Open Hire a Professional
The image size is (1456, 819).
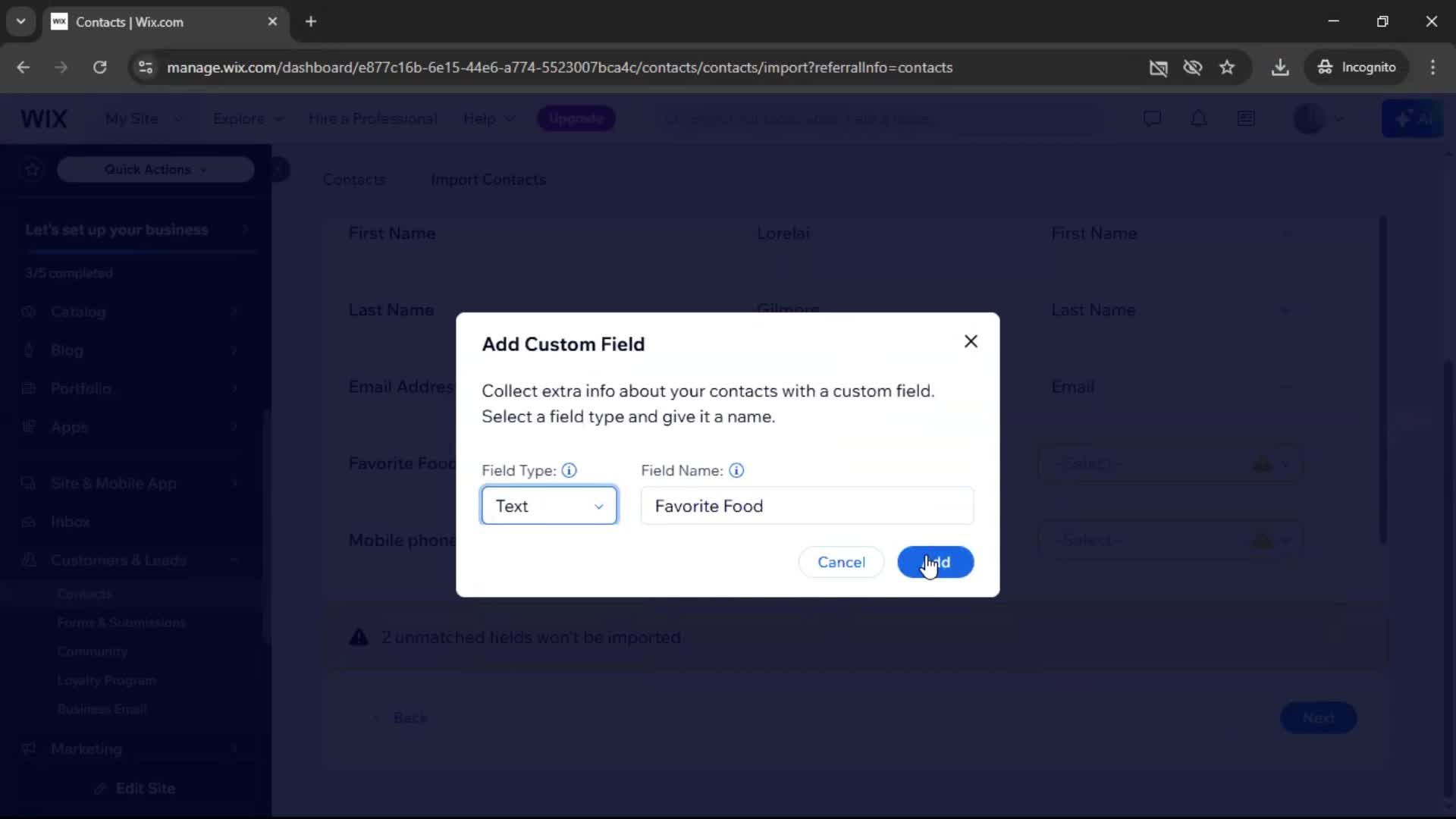click(x=372, y=119)
